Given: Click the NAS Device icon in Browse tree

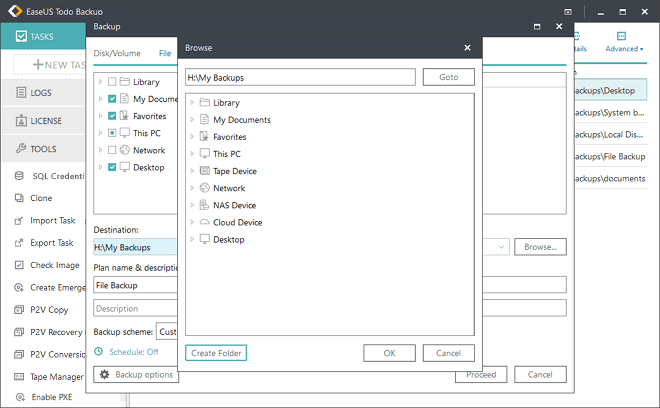Looking at the screenshot, I should [205, 205].
